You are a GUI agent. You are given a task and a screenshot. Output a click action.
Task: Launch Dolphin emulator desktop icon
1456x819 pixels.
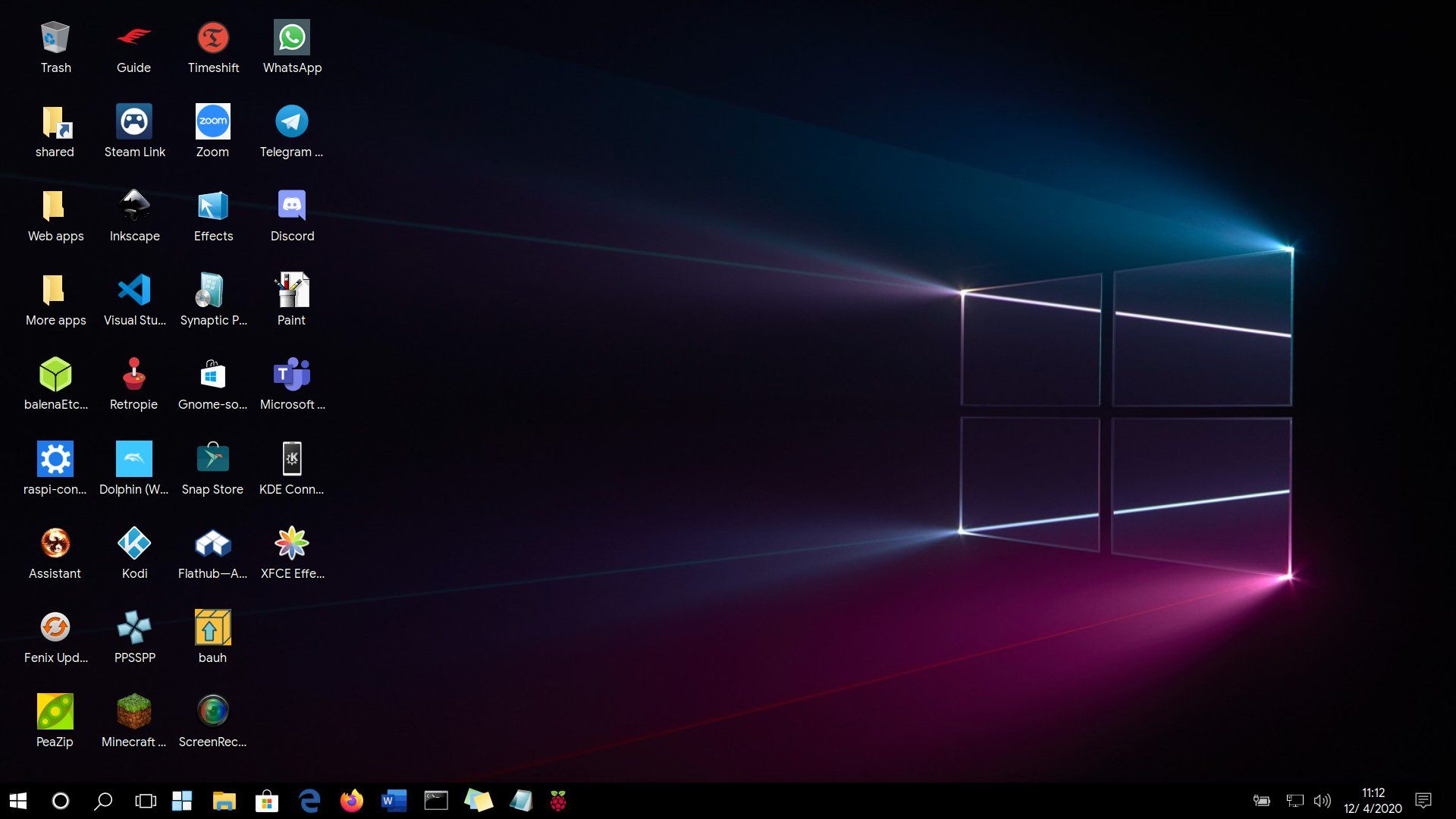pos(134,460)
